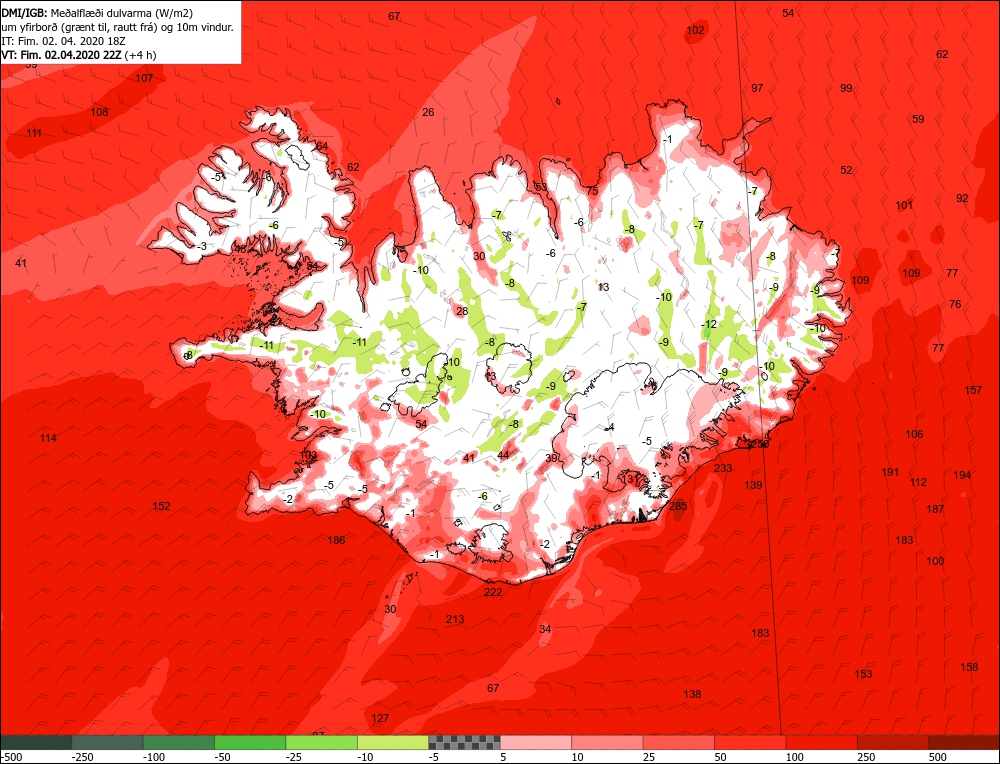Click legend swatch between -100 and -50
Viewport: 1000px width, 764px height.
(x=179, y=742)
